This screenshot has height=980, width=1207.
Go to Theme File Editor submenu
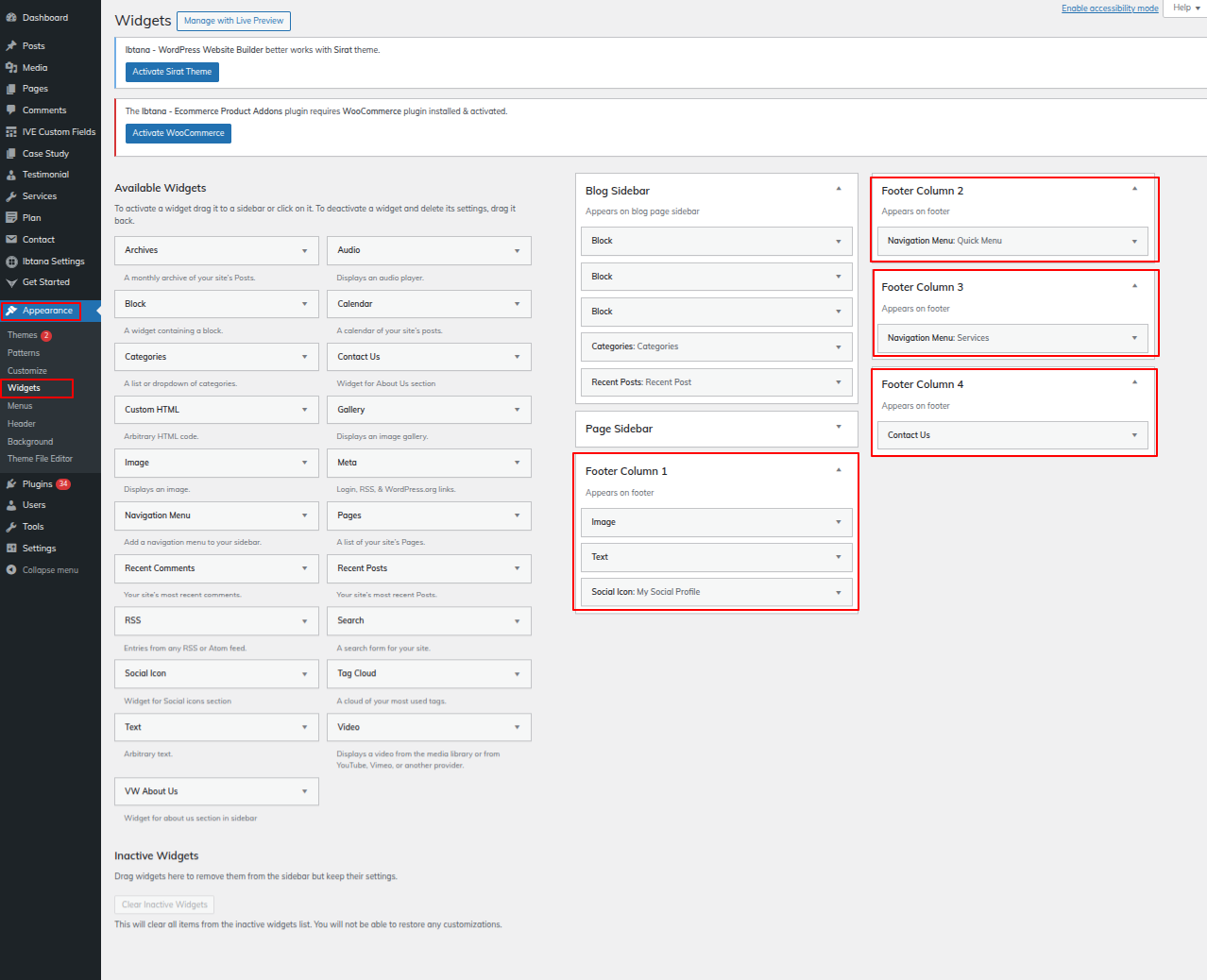click(40, 459)
